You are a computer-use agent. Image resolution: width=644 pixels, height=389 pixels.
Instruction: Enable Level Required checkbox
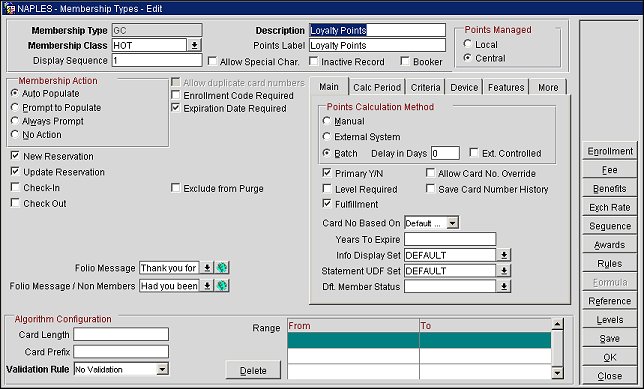(x=327, y=189)
